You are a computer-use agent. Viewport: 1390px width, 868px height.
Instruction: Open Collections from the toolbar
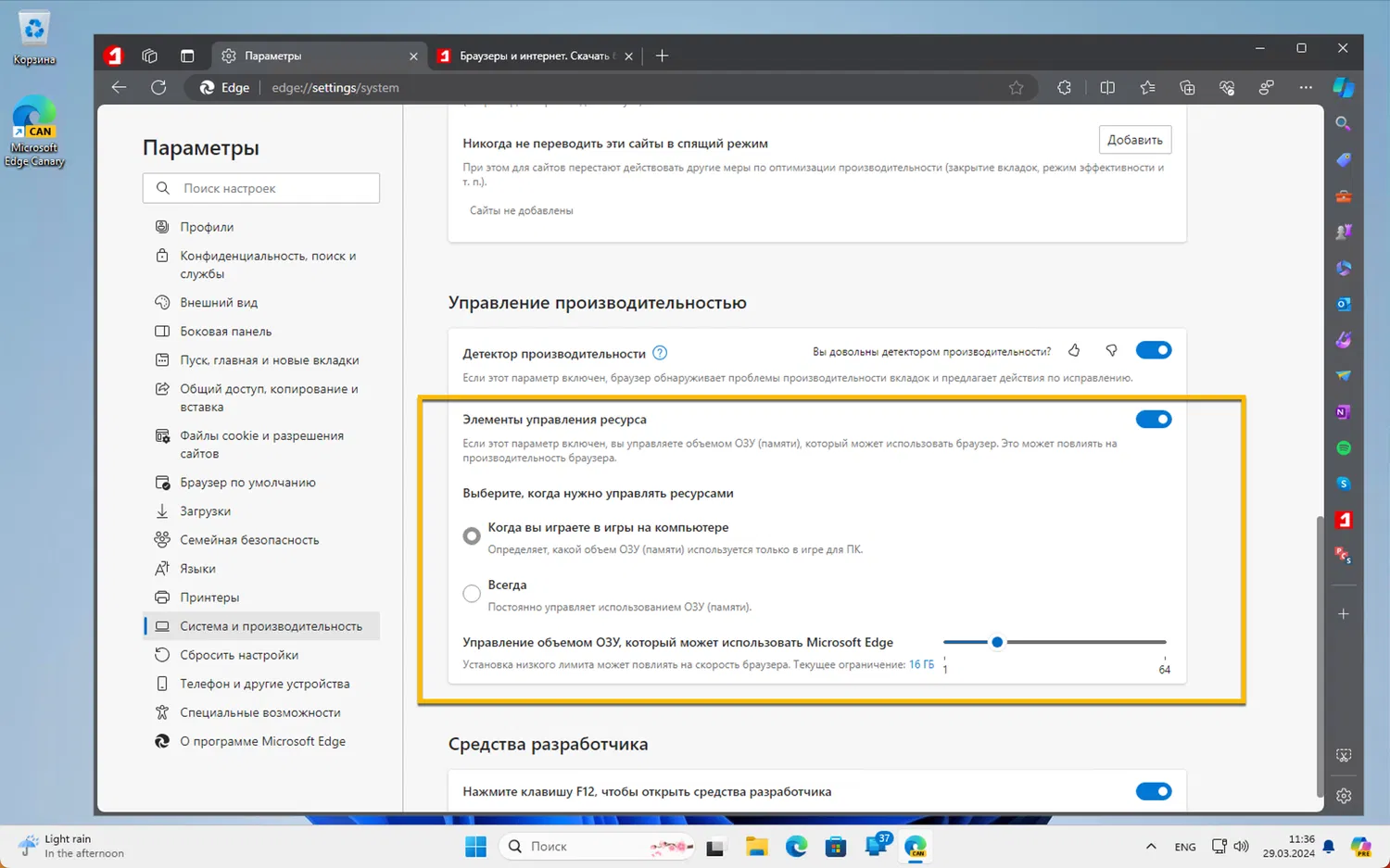[x=1187, y=87]
